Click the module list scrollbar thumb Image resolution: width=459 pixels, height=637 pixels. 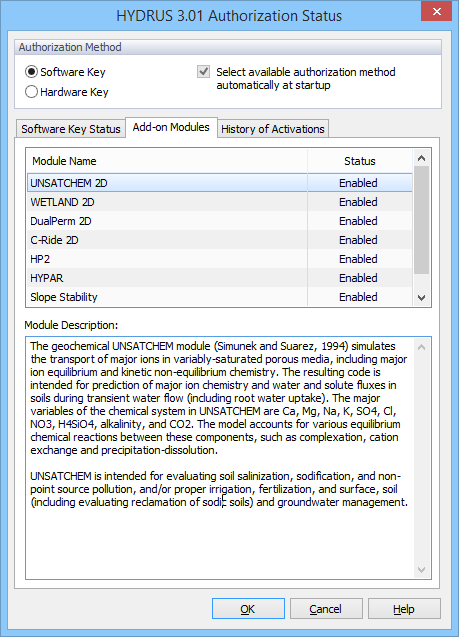coord(422,220)
